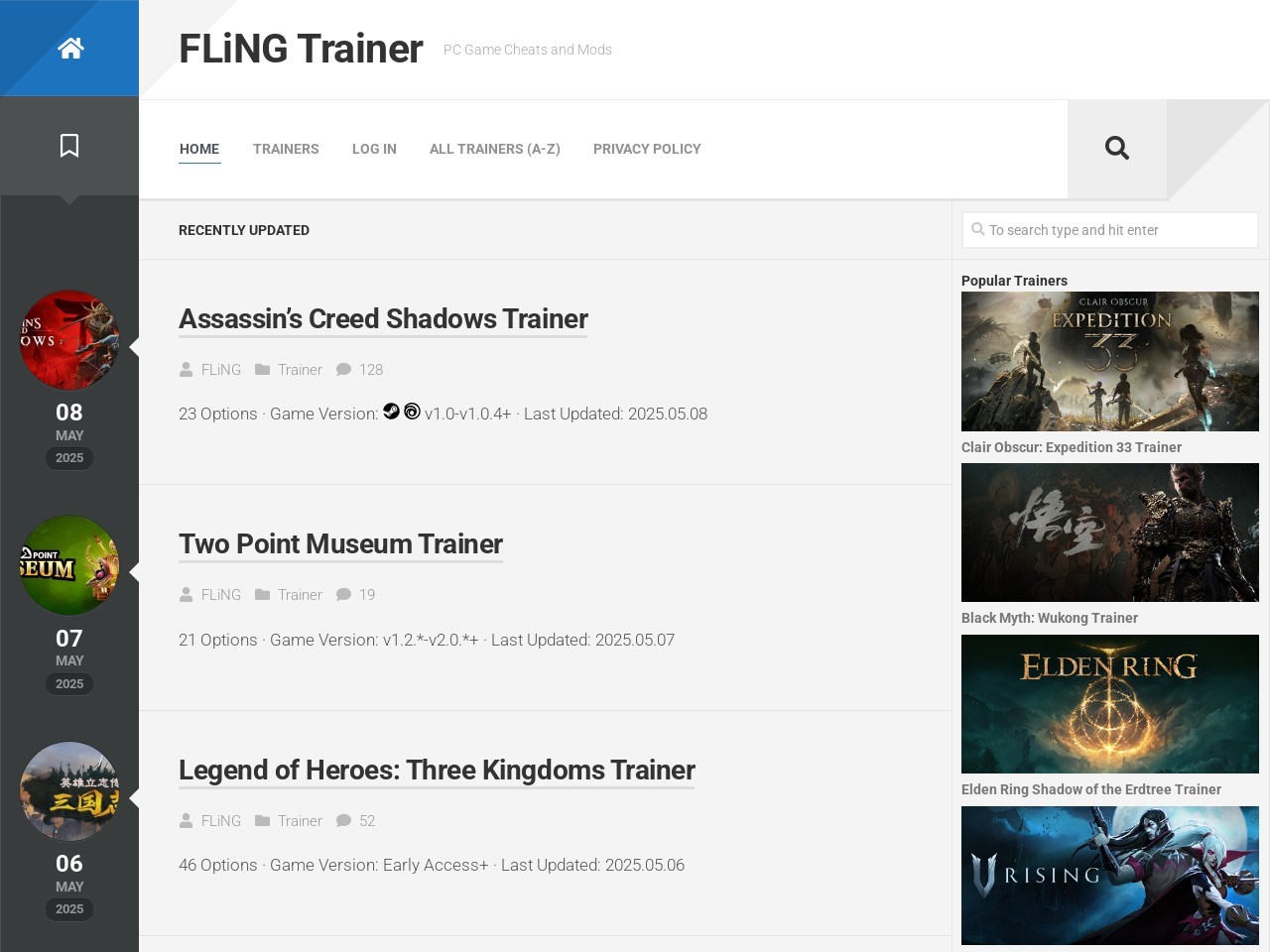Click FLiNG author link on Two Point Museum post

click(x=221, y=594)
